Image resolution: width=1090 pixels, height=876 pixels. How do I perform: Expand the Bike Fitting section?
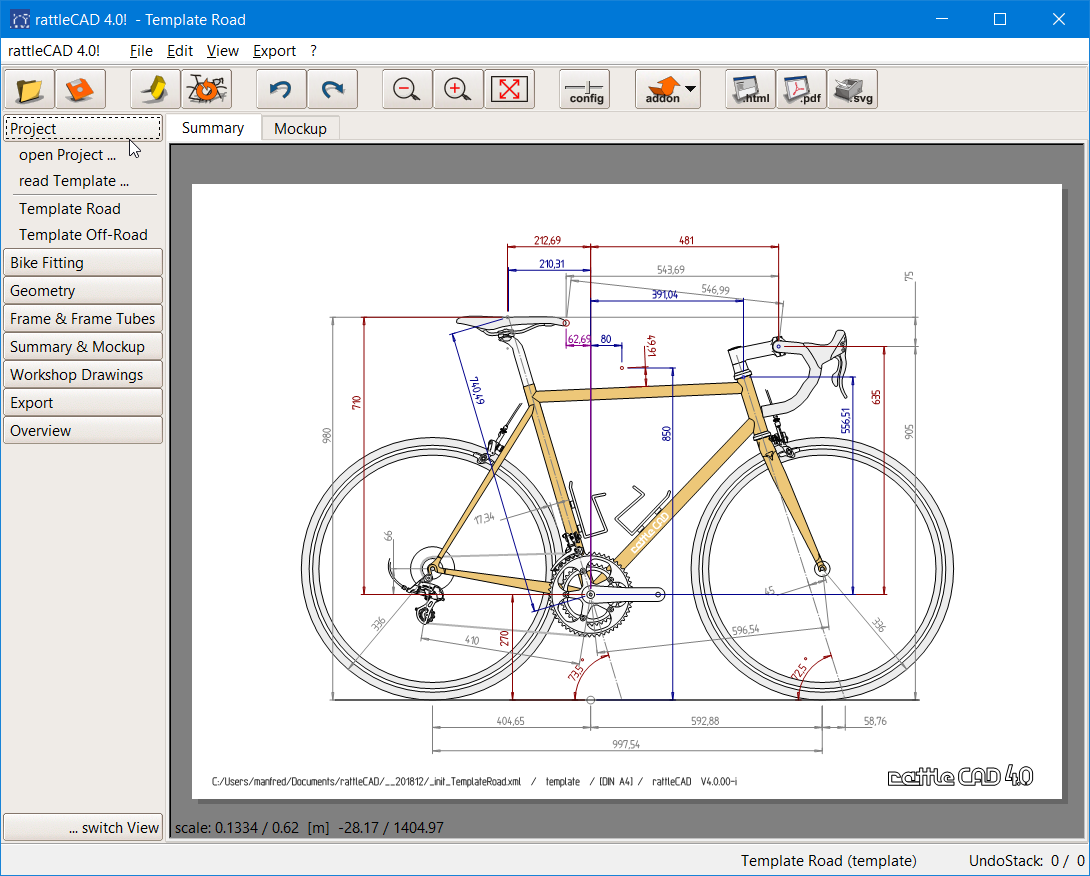[83, 263]
